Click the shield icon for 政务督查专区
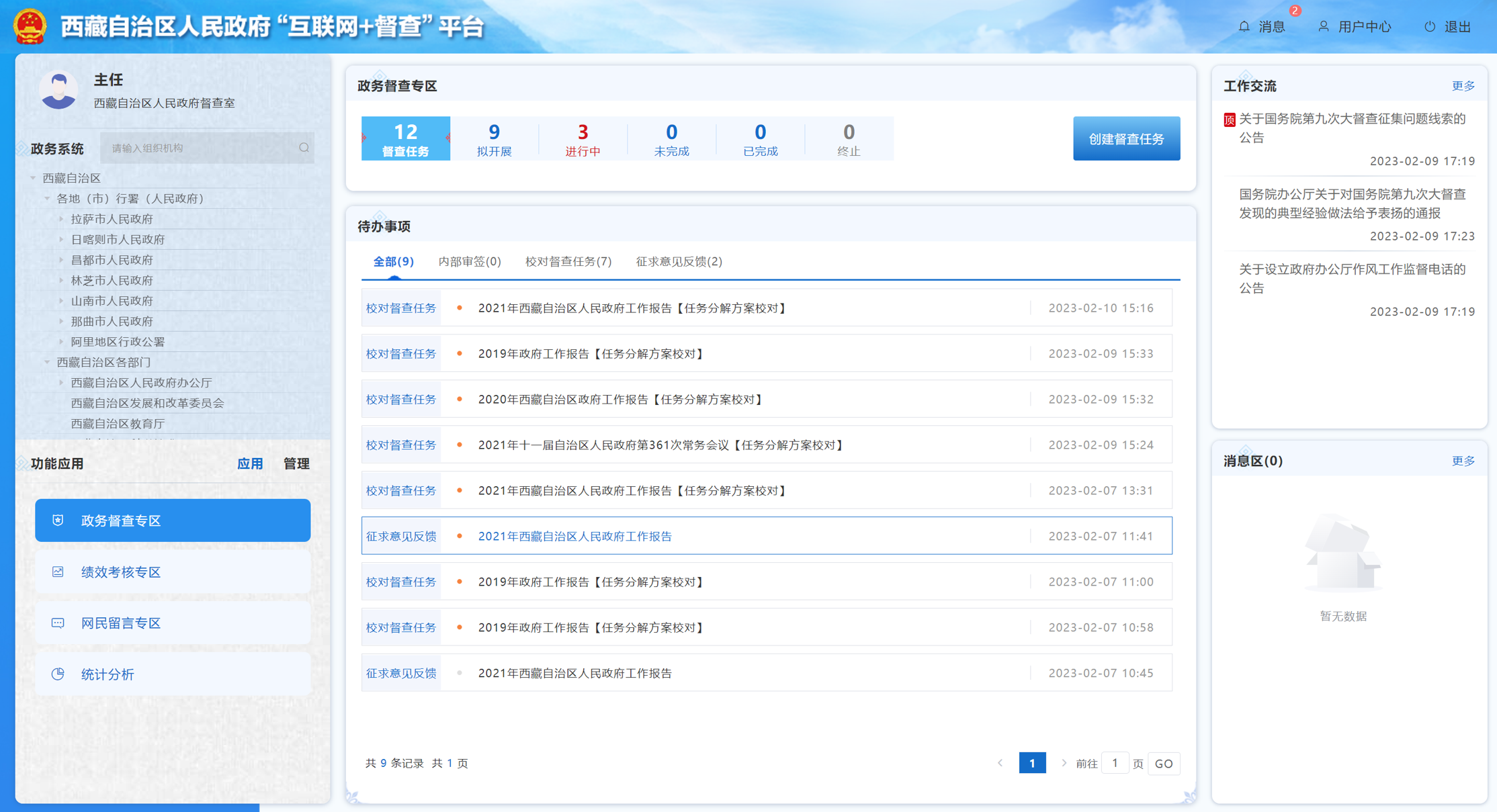This screenshot has width=1497, height=812. point(58,521)
